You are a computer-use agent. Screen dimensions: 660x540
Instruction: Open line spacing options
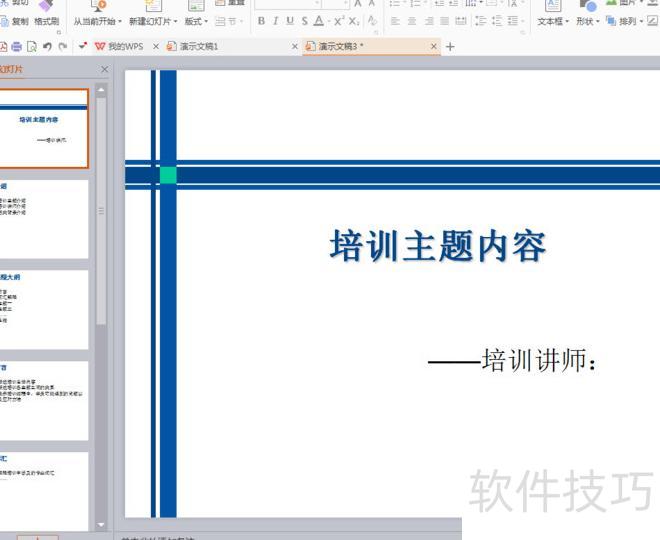(480, 21)
